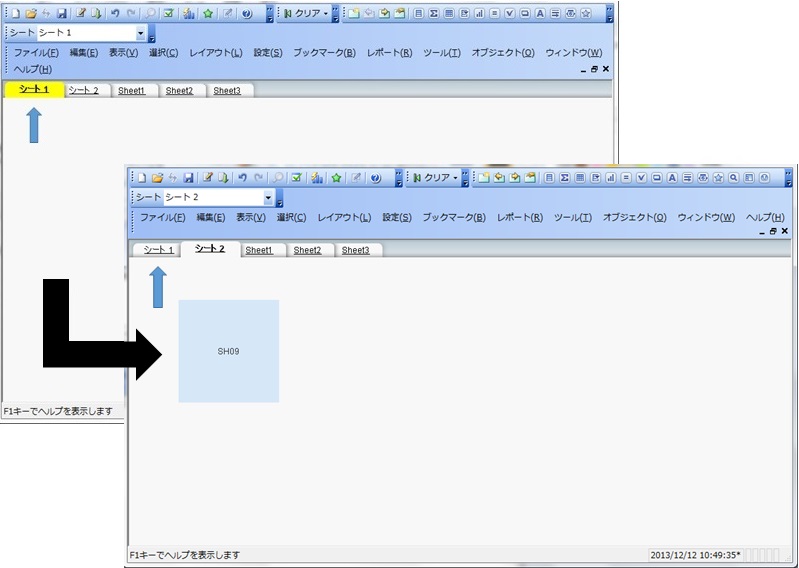Click Undo arrow in front window
The width and height of the screenshot is (799, 568).
pos(243,178)
